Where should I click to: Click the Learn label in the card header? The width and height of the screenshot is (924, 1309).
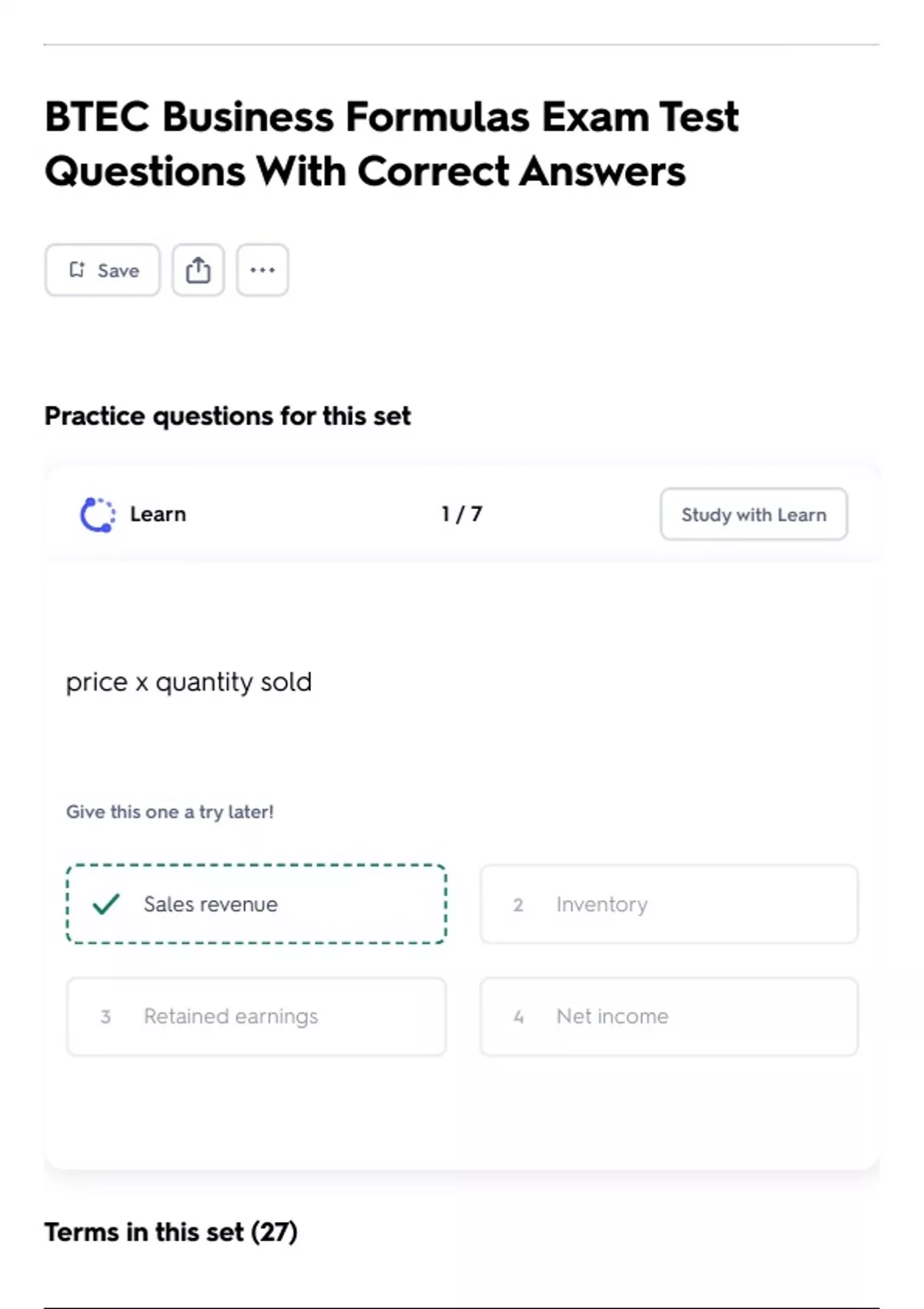pos(158,514)
